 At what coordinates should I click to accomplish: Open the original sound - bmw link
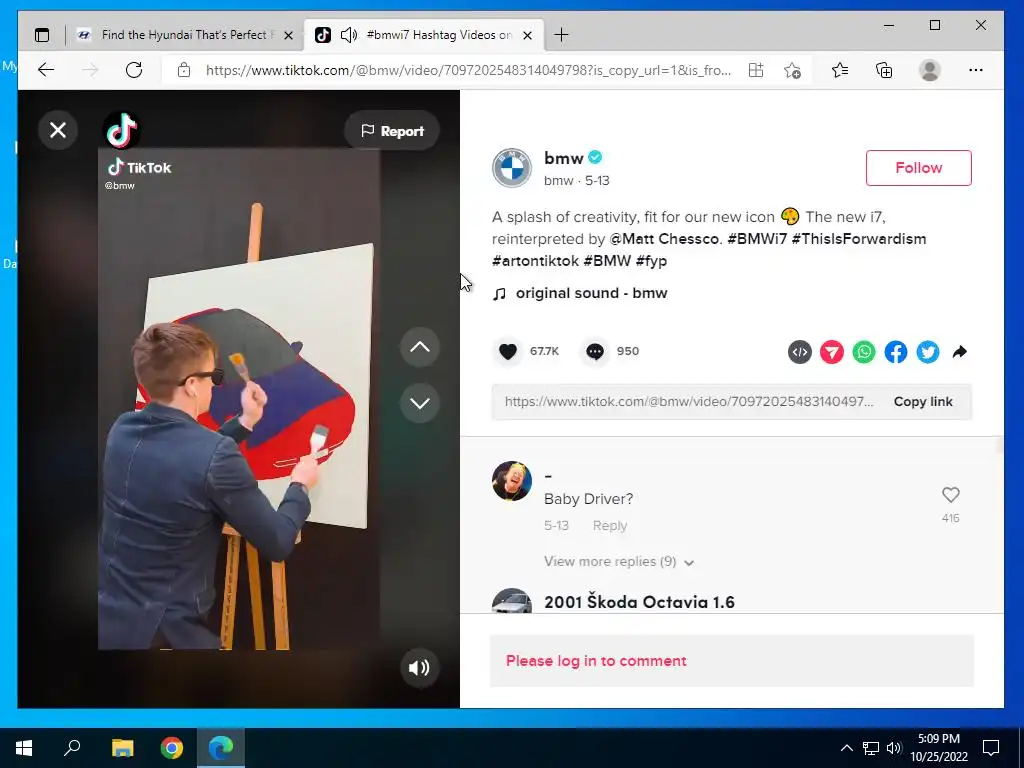[x=591, y=293]
